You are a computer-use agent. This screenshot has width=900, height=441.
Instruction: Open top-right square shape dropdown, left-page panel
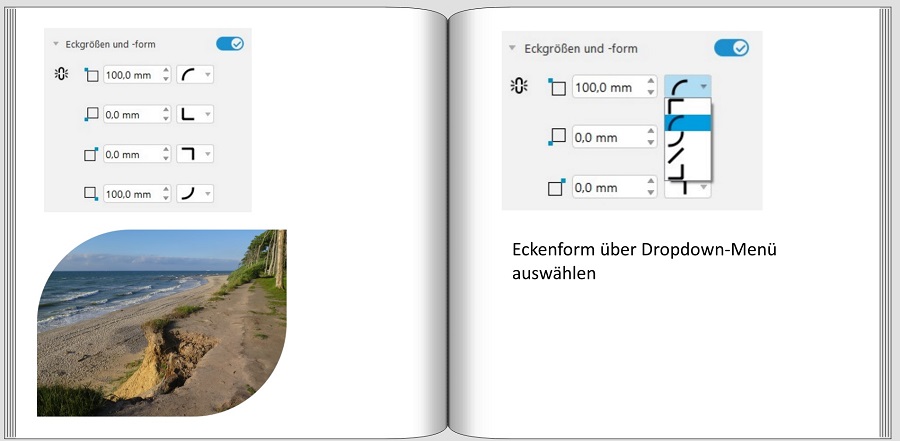pos(195,154)
